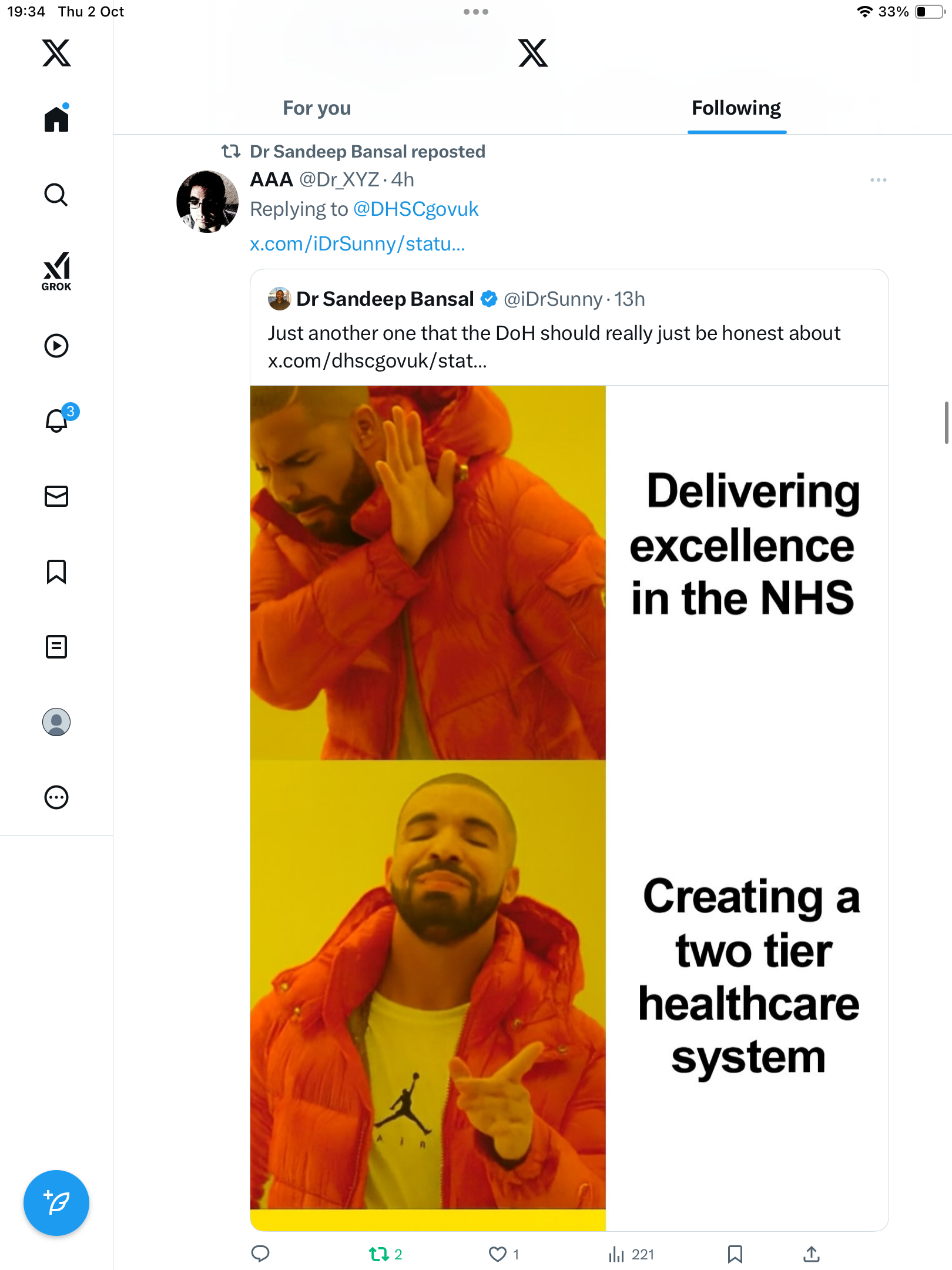Open the three-dot menu on AAA post

(x=878, y=180)
